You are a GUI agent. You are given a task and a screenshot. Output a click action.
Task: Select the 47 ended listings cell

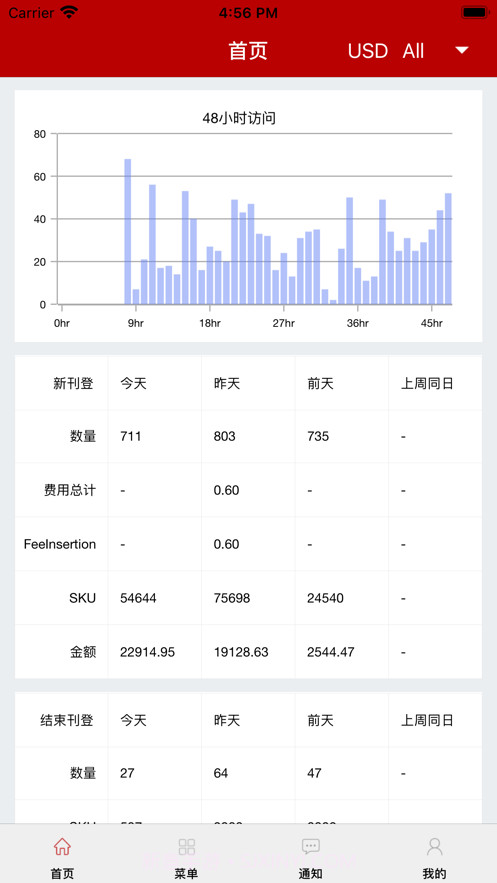pos(314,773)
